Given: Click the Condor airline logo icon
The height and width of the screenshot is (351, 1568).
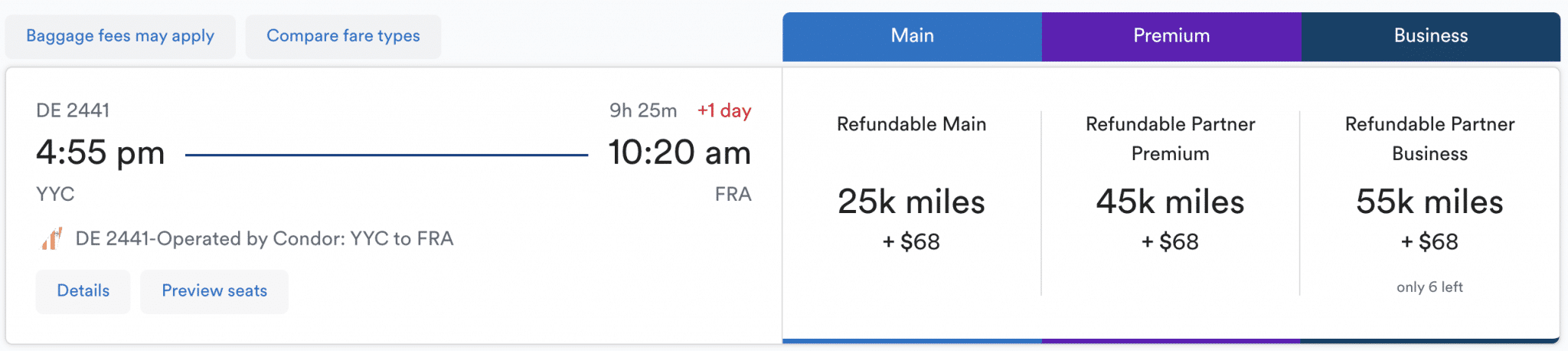Looking at the screenshot, I should (51, 239).
